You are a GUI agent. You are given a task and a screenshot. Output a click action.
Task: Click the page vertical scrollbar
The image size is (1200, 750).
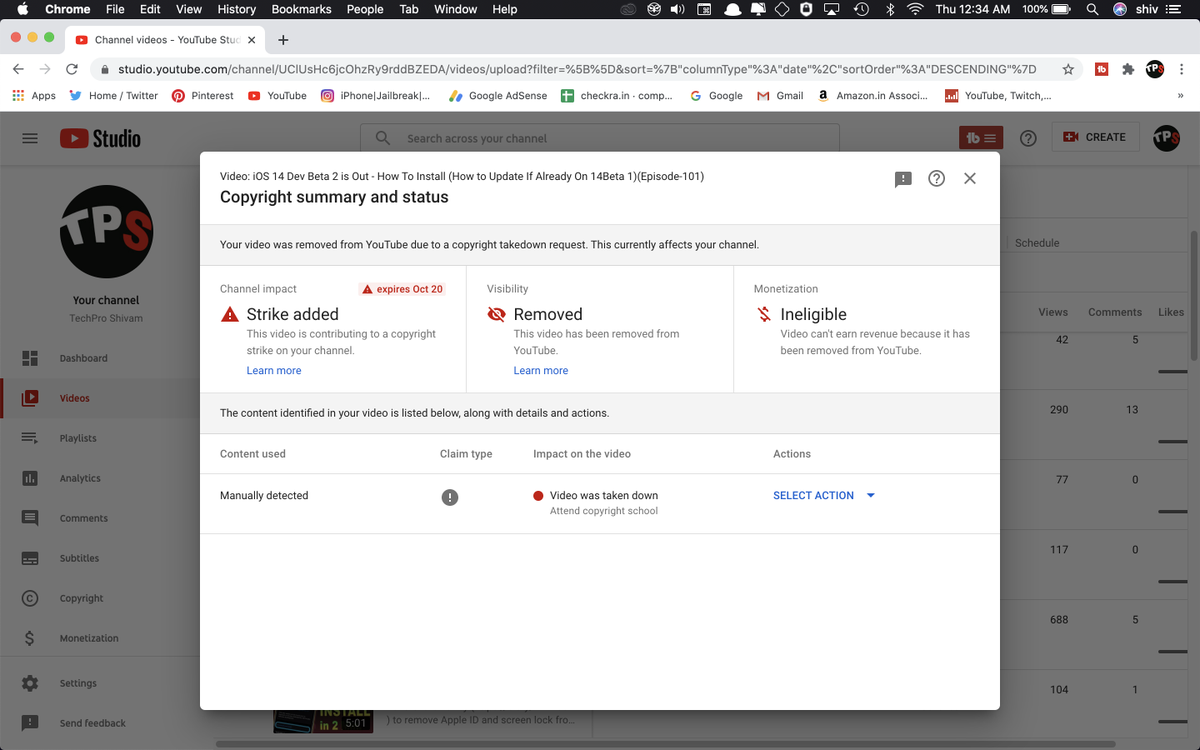pos(1194,295)
